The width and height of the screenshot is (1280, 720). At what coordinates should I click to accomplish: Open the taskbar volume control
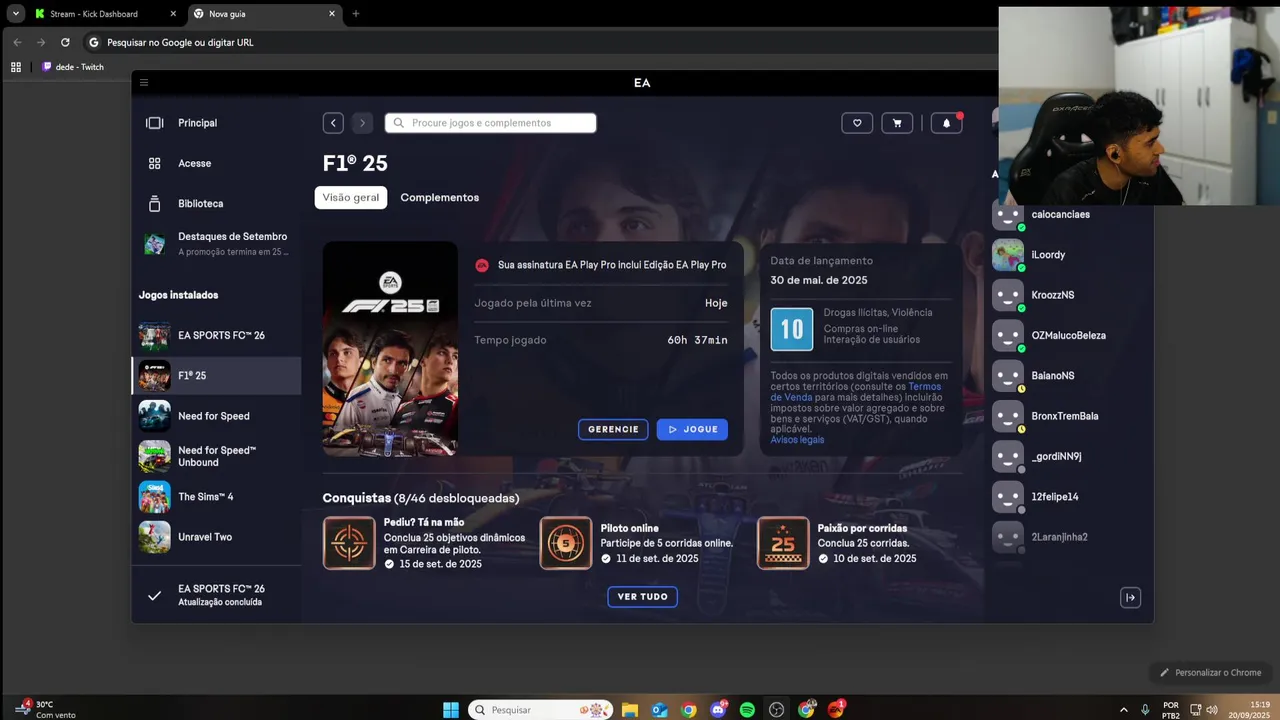click(1212, 710)
